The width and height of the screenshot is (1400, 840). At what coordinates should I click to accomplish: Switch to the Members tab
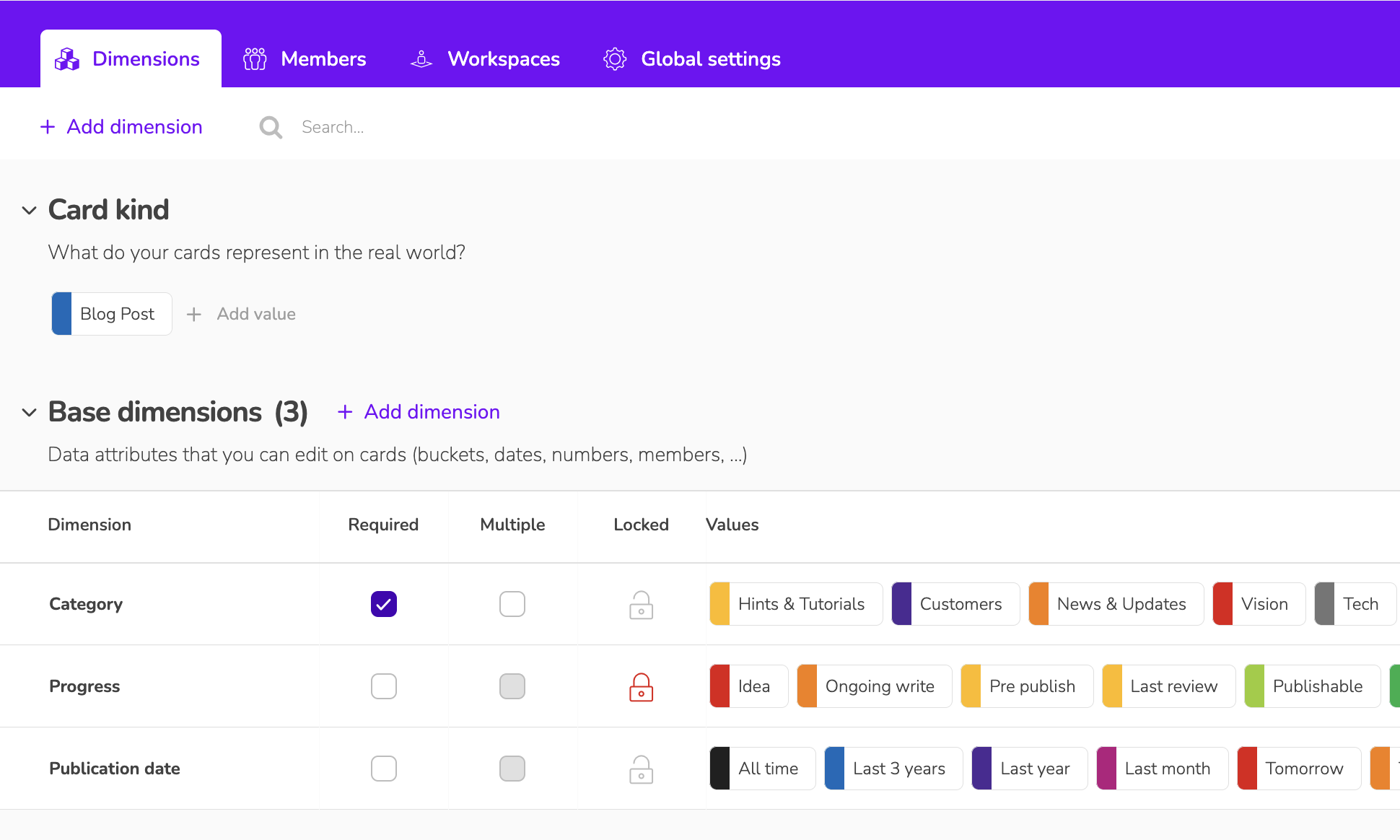pyautogui.click(x=323, y=59)
